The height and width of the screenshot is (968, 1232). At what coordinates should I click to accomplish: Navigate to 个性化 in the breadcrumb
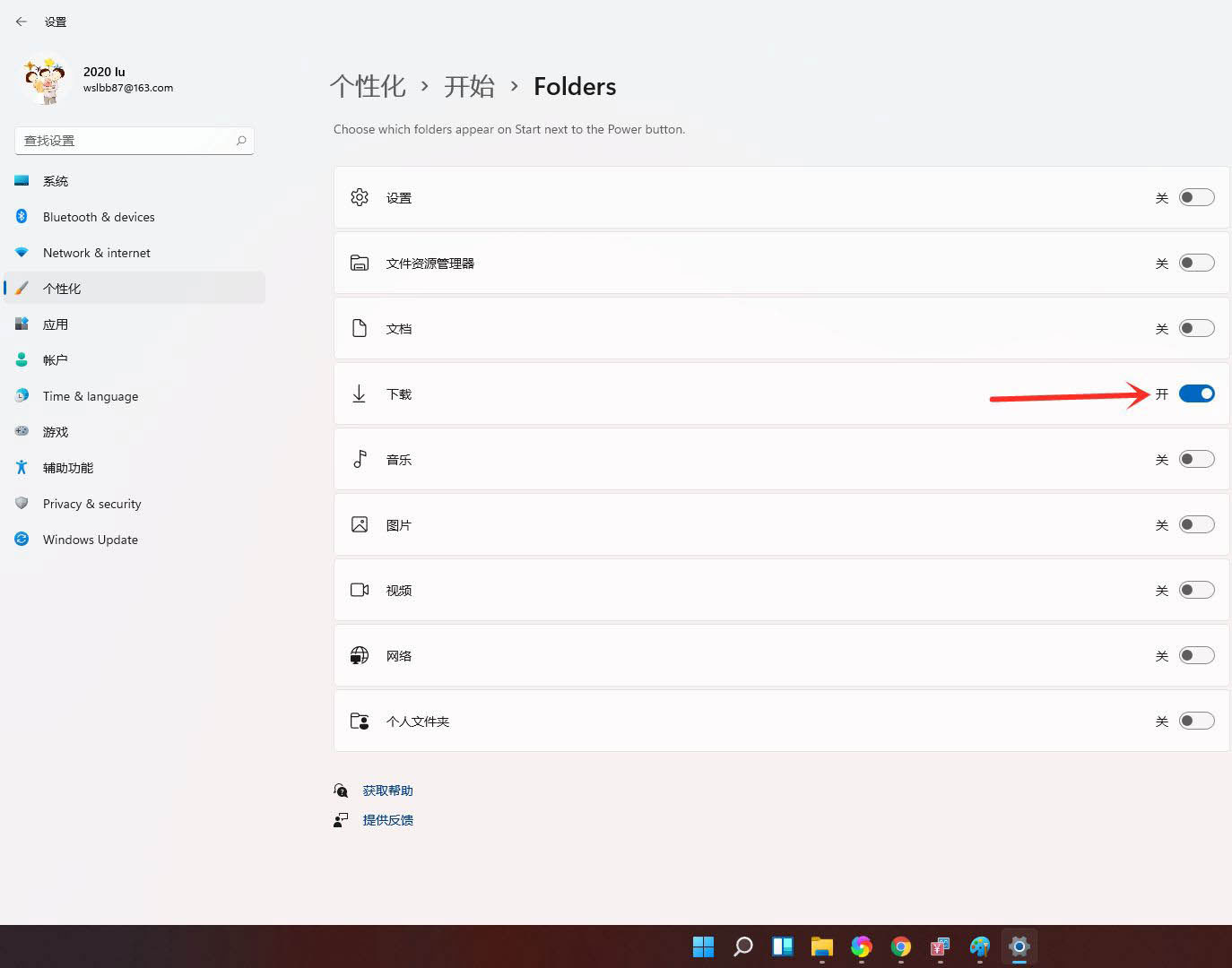(368, 86)
